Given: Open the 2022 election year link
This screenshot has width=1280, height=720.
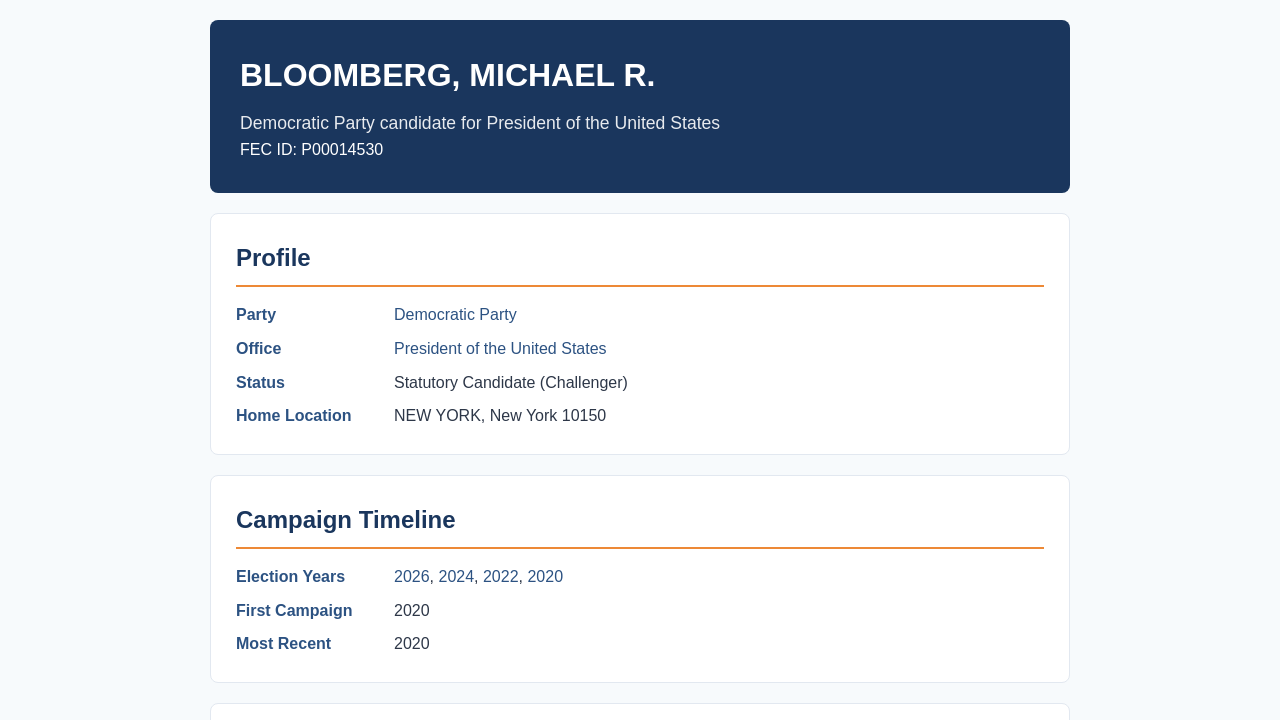Looking at the screenshot, I should point(501,577).
